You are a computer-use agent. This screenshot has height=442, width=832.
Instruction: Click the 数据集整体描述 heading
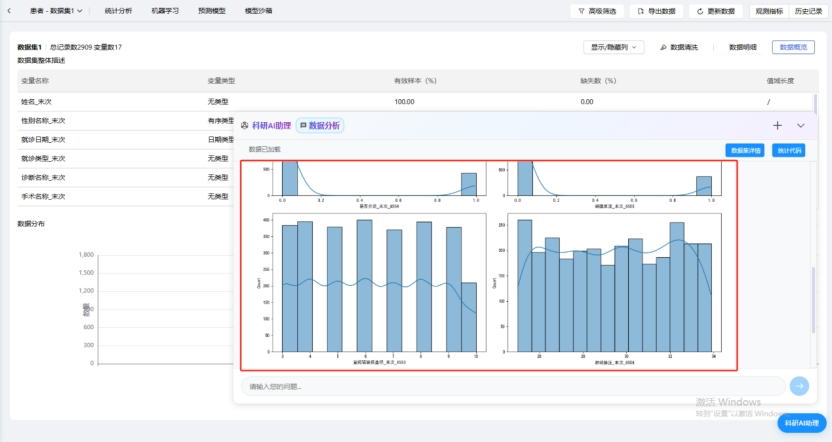pos(41,60)
